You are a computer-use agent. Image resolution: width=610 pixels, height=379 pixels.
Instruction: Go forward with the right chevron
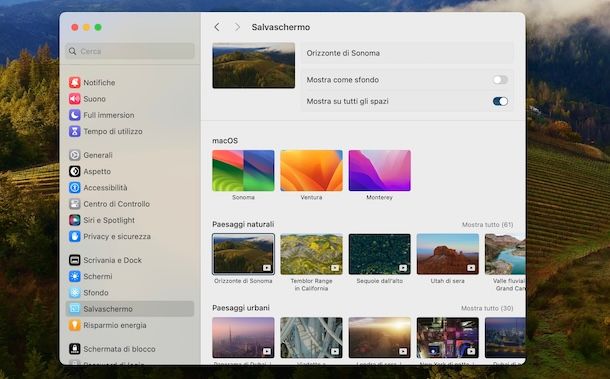[237, 27]
